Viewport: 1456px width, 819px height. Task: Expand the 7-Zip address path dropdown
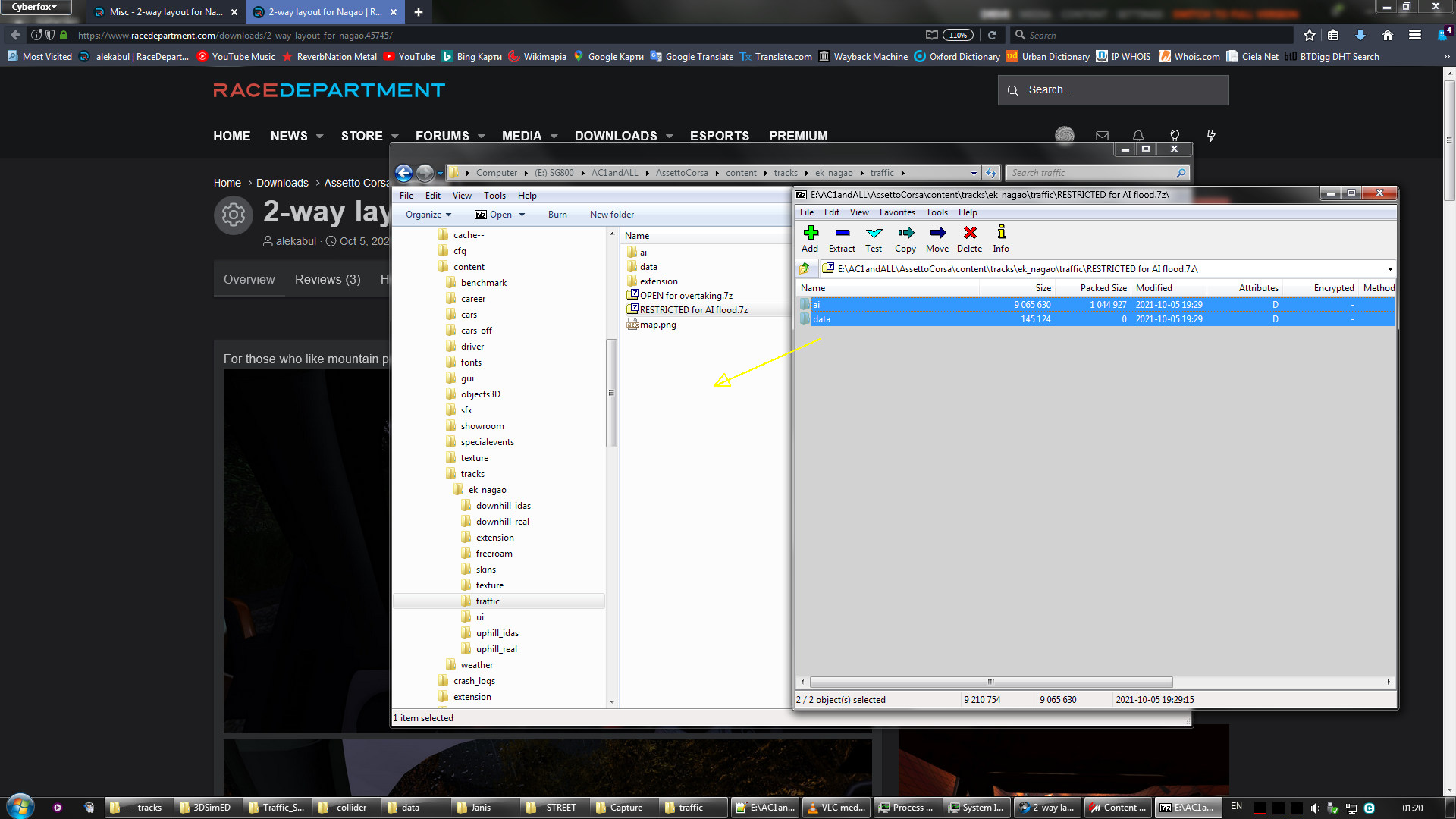point(1389,269)
